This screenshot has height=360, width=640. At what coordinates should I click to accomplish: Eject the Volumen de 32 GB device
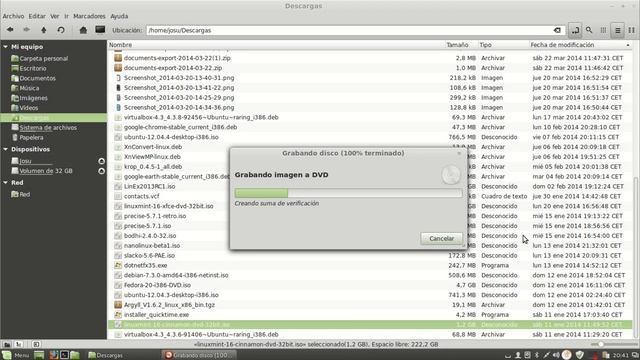(x=101, y=171)
